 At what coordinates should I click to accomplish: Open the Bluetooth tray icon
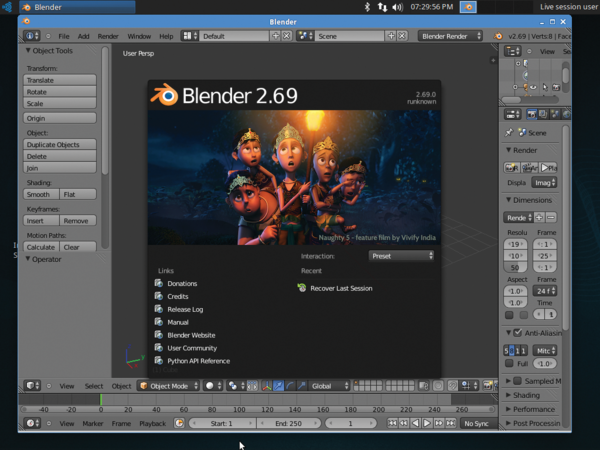pyautogui.click(x=367, y=7)
